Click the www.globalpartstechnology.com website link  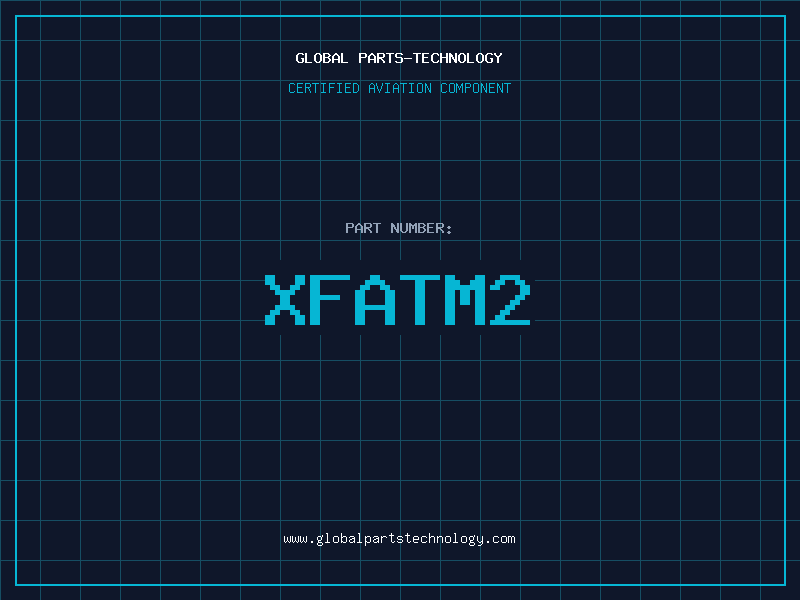(x=399, y=539)
